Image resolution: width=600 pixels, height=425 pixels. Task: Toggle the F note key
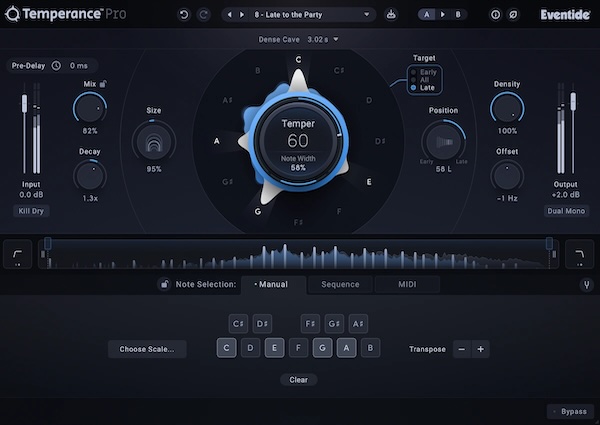298,348
